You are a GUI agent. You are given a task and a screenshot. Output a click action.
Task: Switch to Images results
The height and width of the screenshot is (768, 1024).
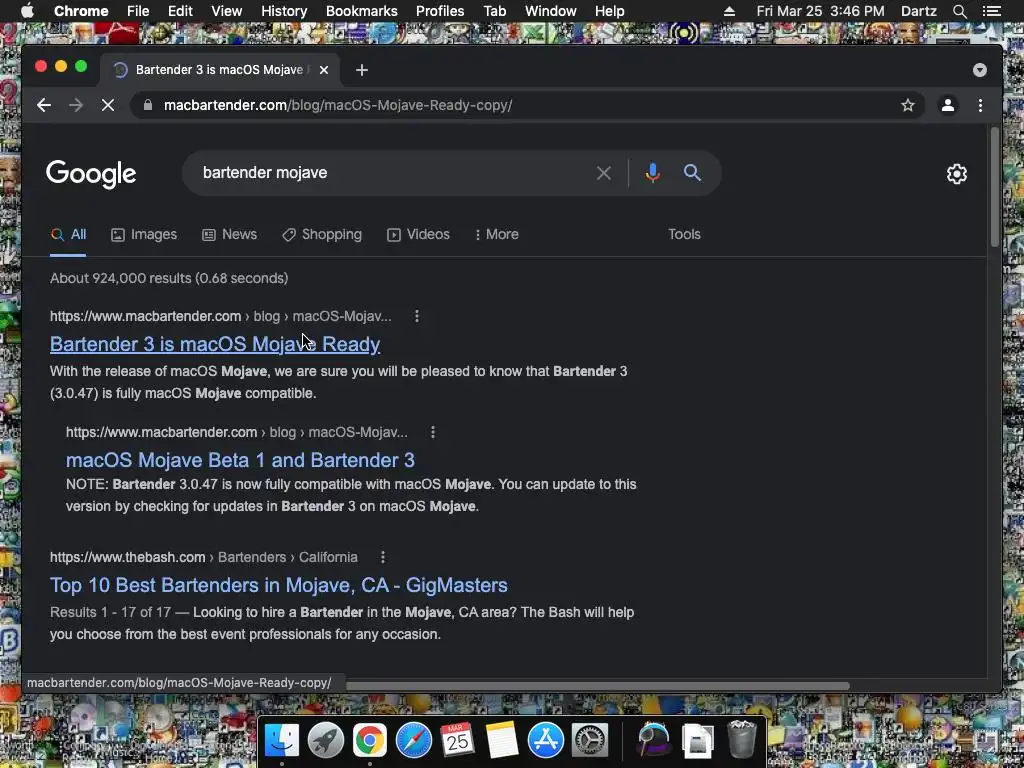point(144,234)
